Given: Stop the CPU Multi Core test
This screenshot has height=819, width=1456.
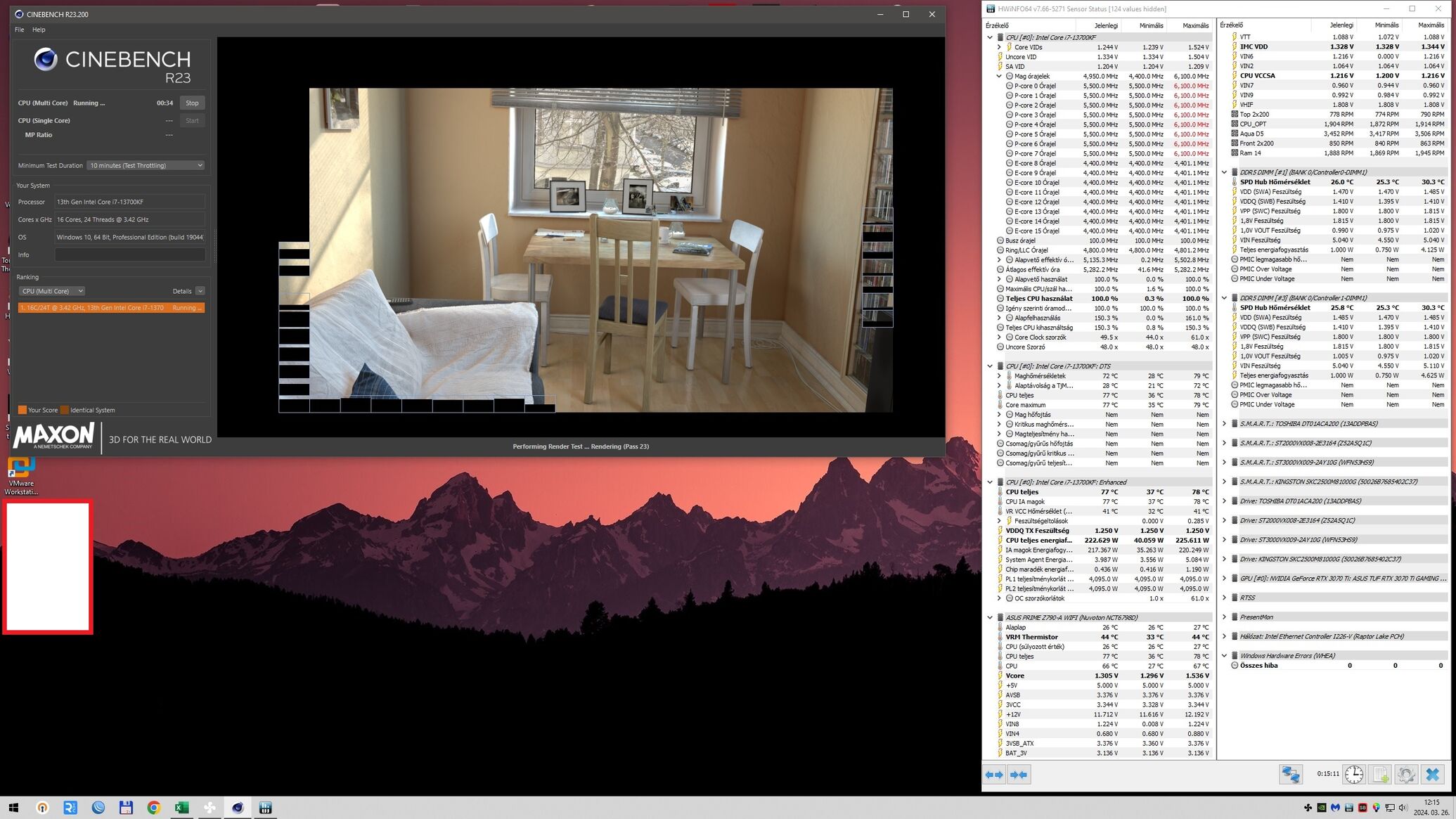Looking at the screenshot, I should click(x=192, y=103).
